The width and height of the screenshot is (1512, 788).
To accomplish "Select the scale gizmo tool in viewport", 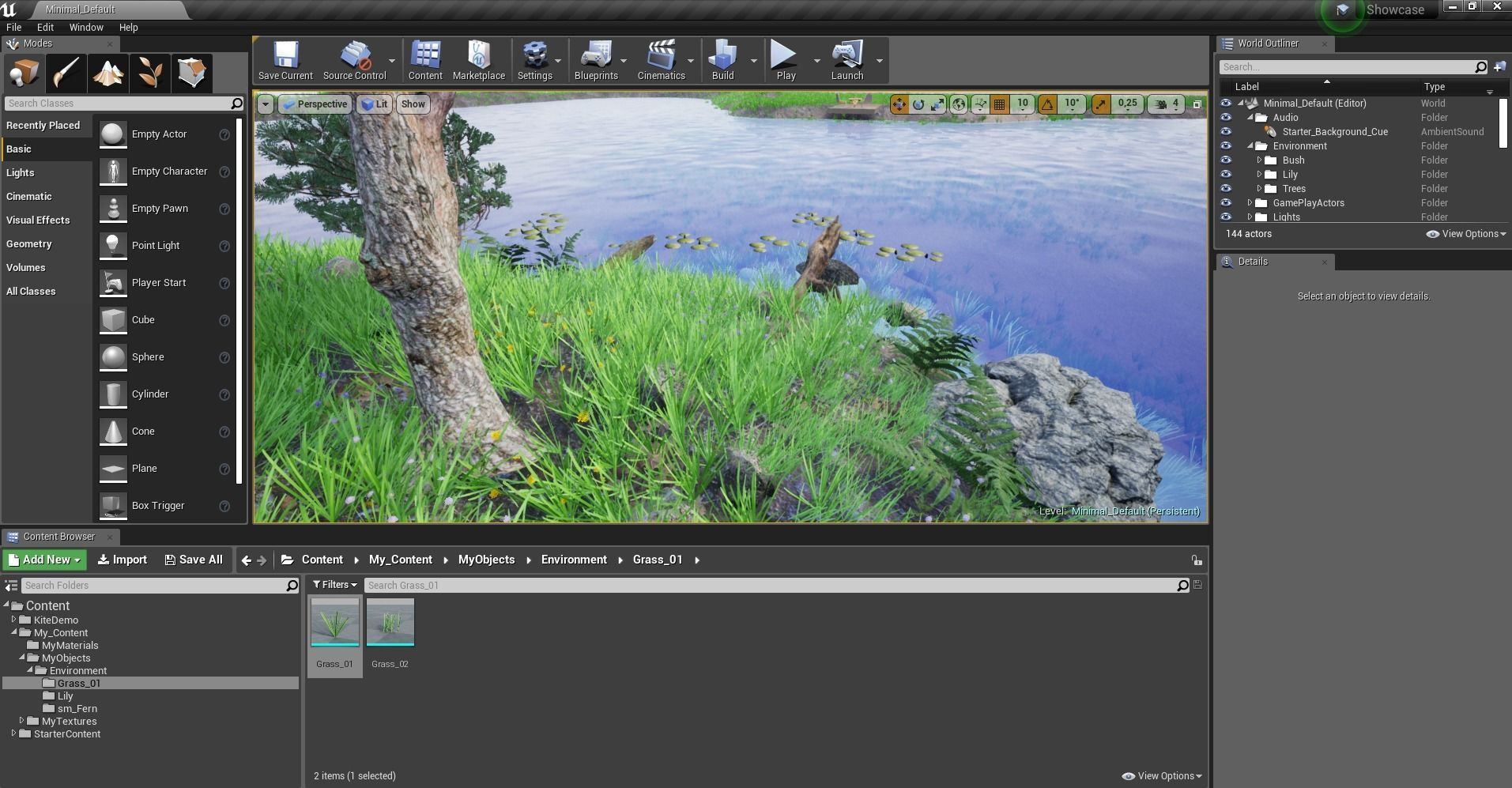I will 937,104.
